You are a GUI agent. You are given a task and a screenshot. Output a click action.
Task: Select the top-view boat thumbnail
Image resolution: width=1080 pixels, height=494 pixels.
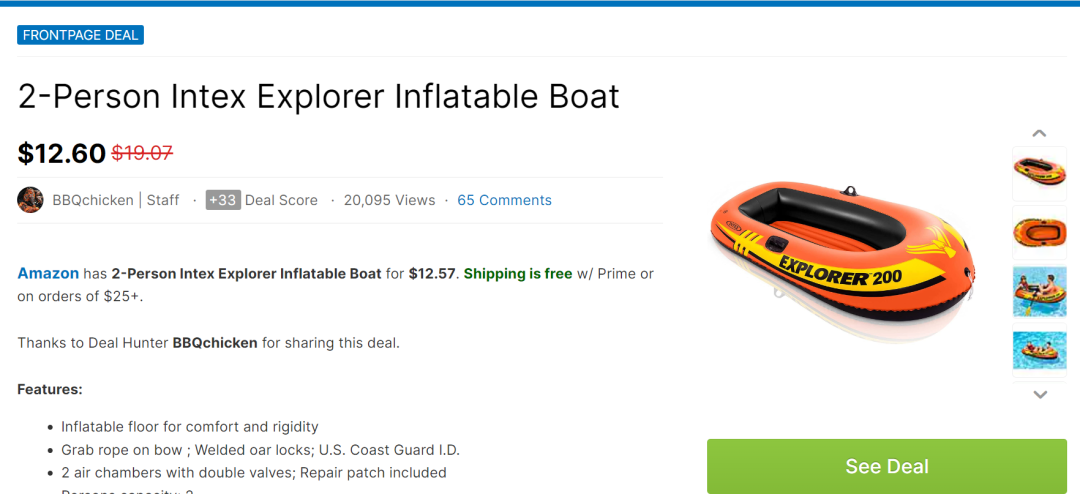pyautogui.click(x=1039, y=232)
